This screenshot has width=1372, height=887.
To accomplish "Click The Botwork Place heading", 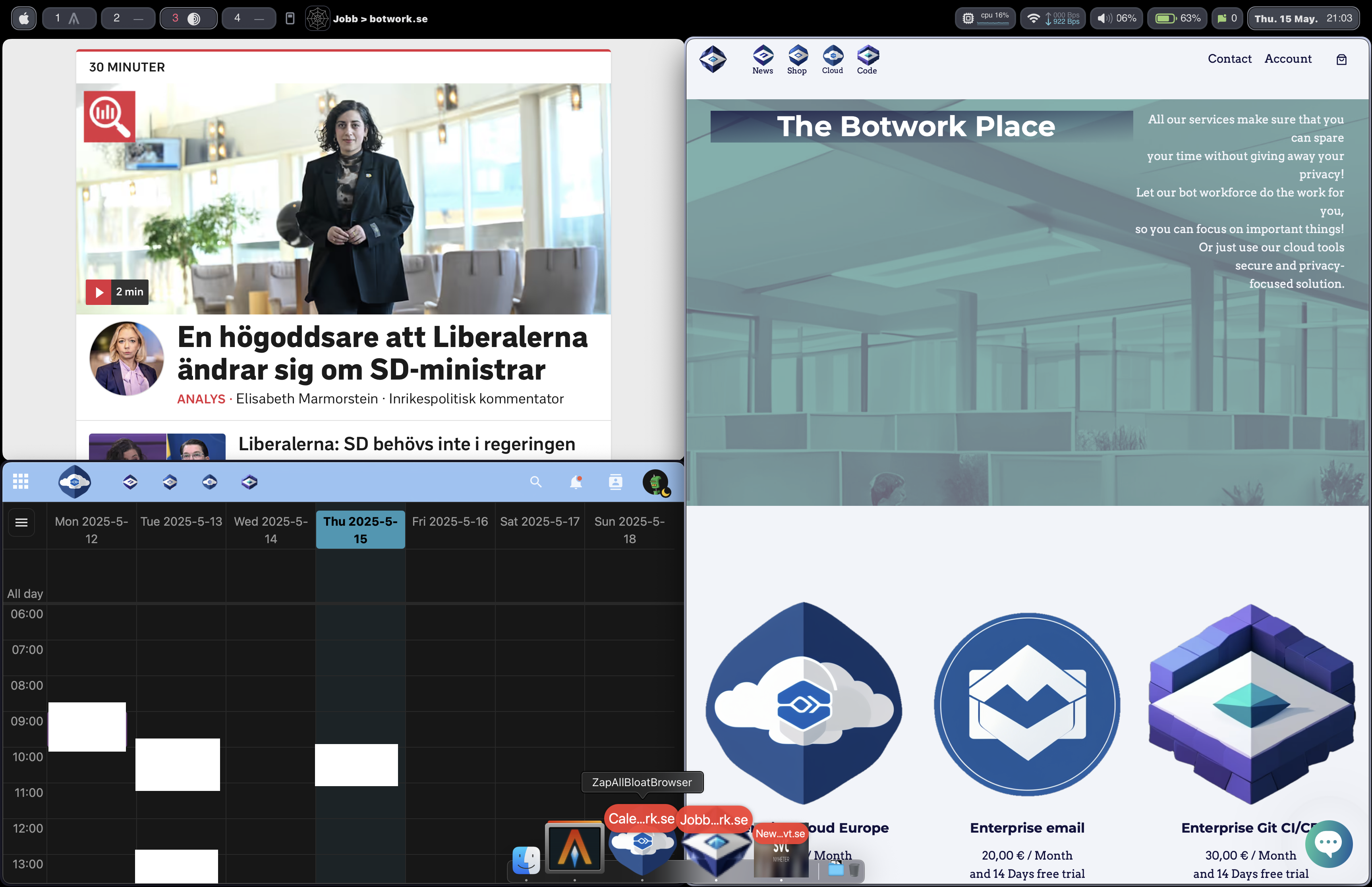I will pos(916,126).
